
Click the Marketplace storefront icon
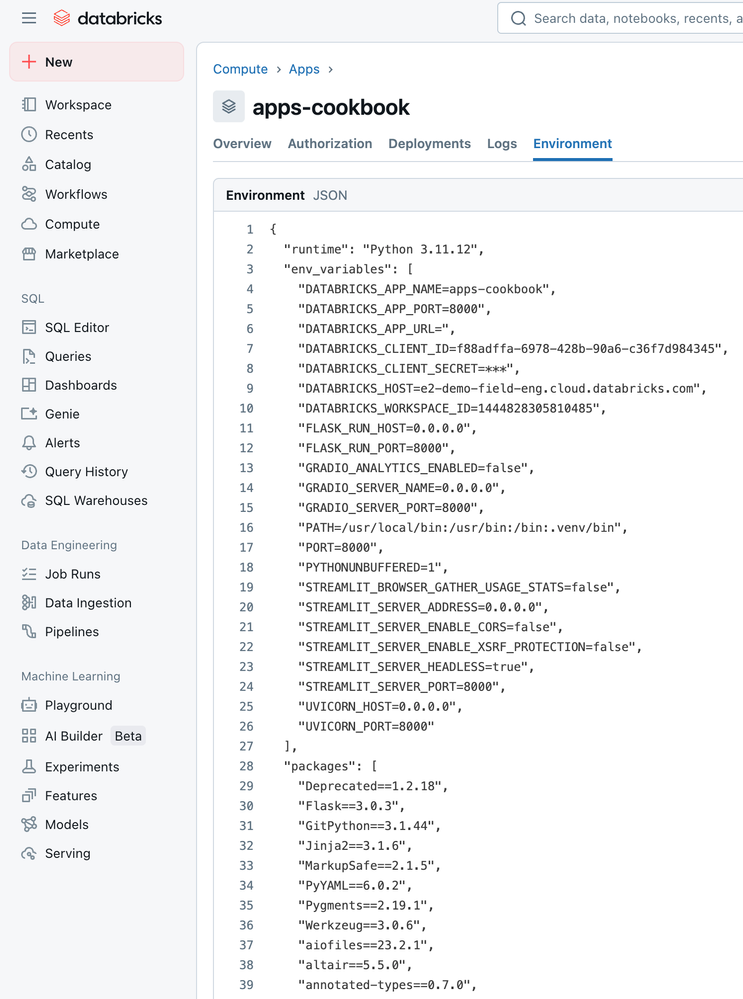pyautogui.click(x=29, y=254)
